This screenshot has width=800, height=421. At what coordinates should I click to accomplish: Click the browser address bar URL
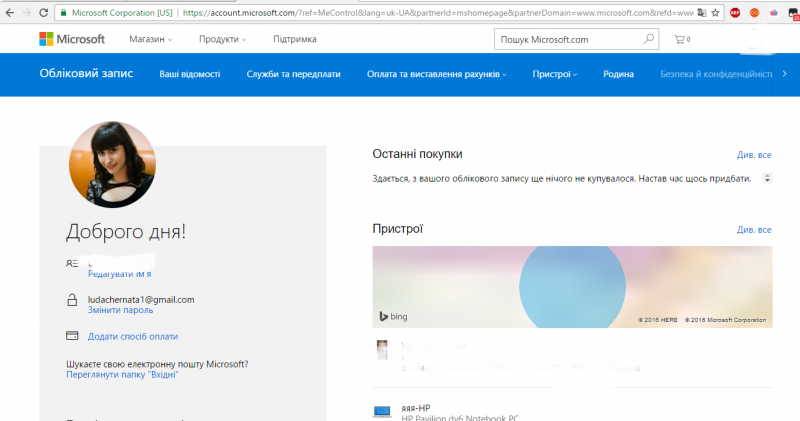(x=438, y=13)
